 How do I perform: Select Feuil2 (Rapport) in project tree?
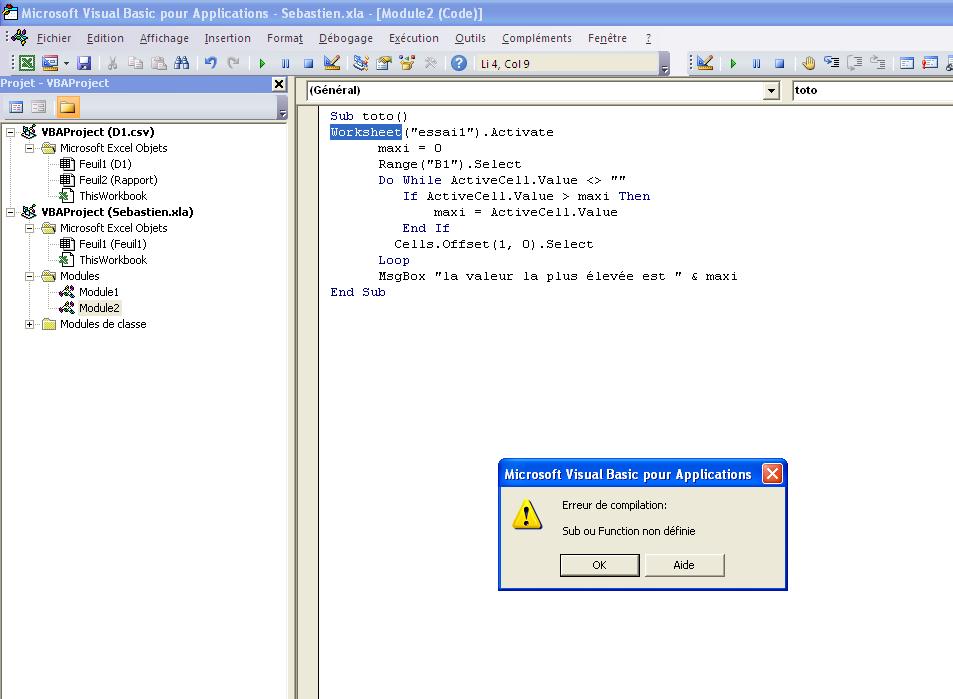coord(118,180)
